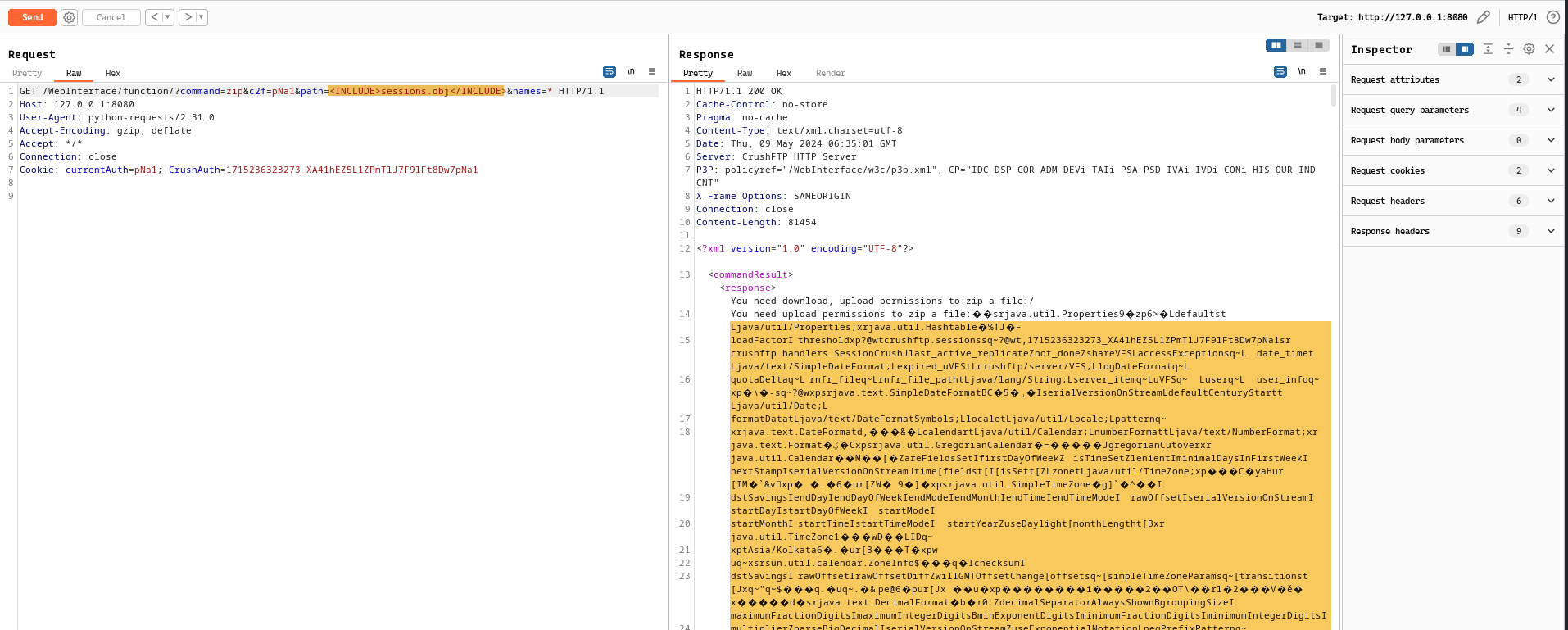Image resolution: width=1568 pixels, height=630 pixels.
Task: Click the Date: Thu, 09 May 2024 line
Action: [x=796, y=143]
